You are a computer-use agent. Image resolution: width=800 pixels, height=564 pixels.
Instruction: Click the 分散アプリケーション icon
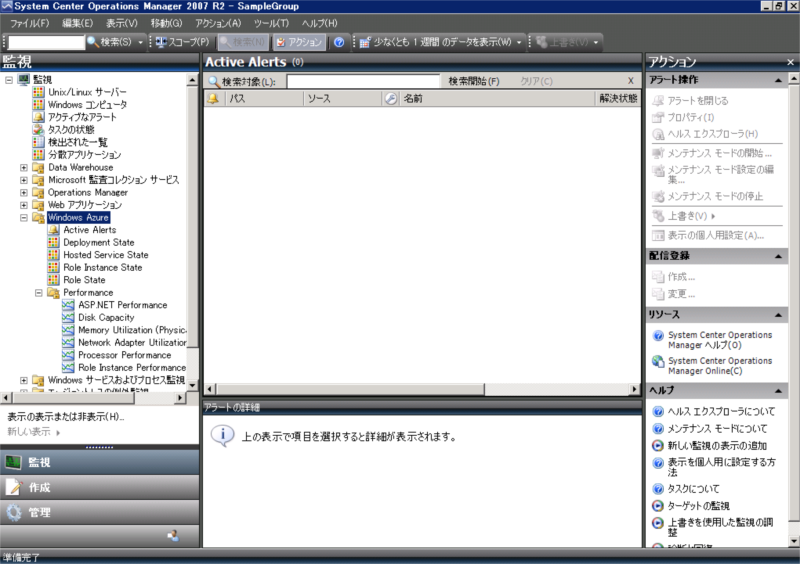[38, 155]
